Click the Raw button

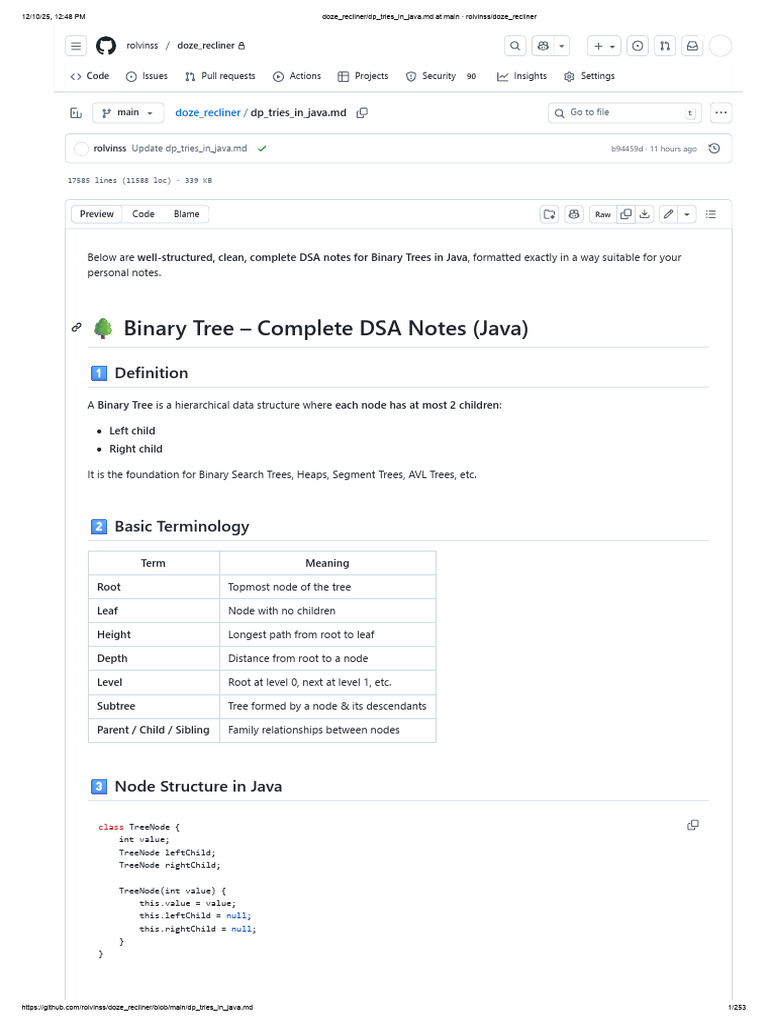[603, 214]
